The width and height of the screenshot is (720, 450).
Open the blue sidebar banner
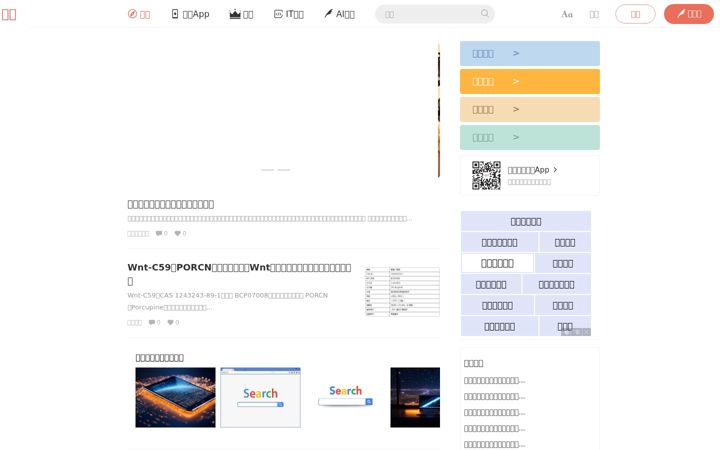coord(530,53)
